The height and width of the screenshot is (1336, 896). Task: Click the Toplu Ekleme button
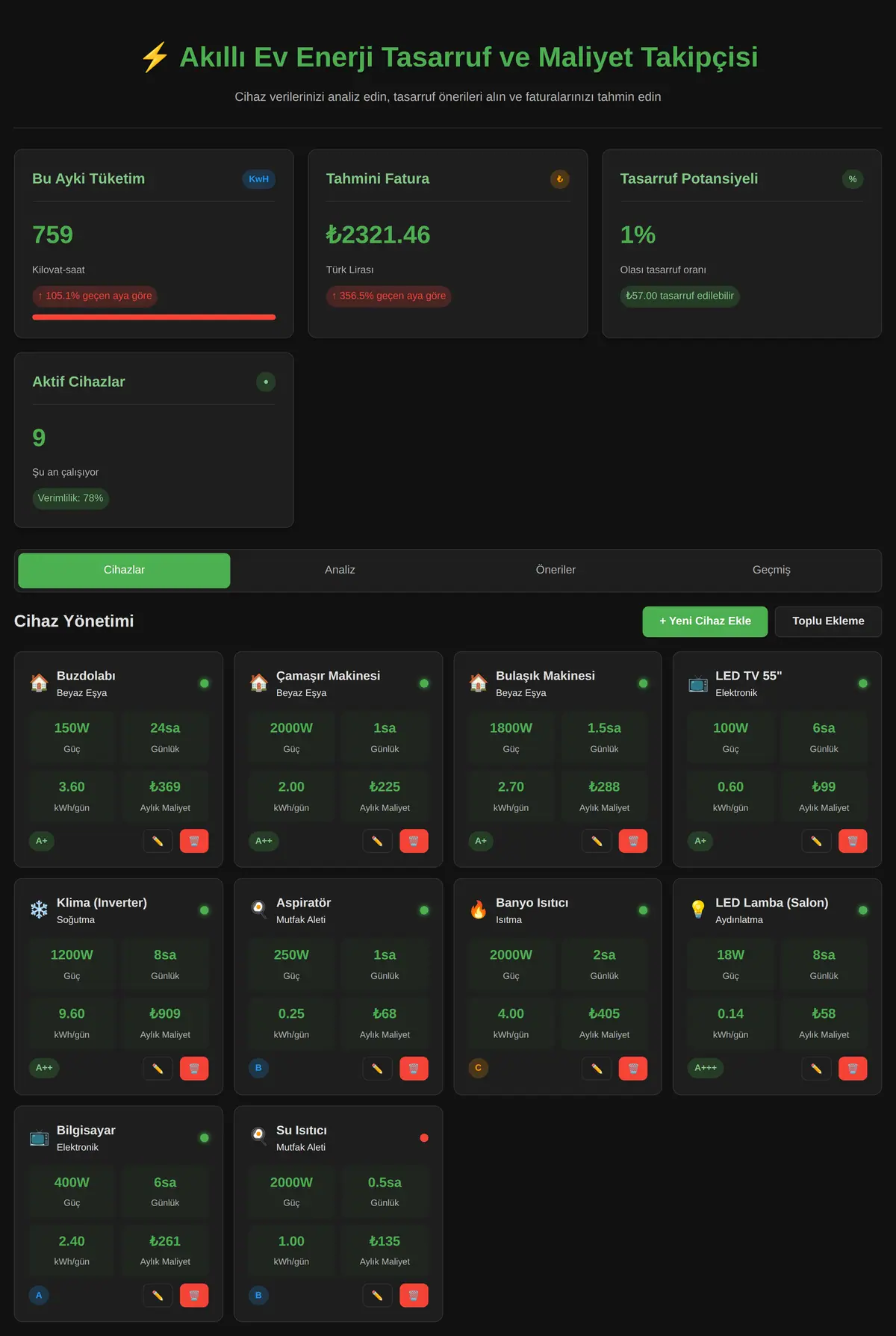coord(828,621)
